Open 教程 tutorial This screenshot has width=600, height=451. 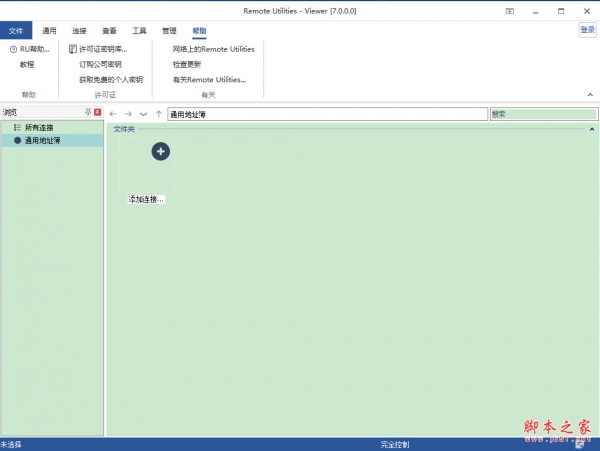(27, 64)
